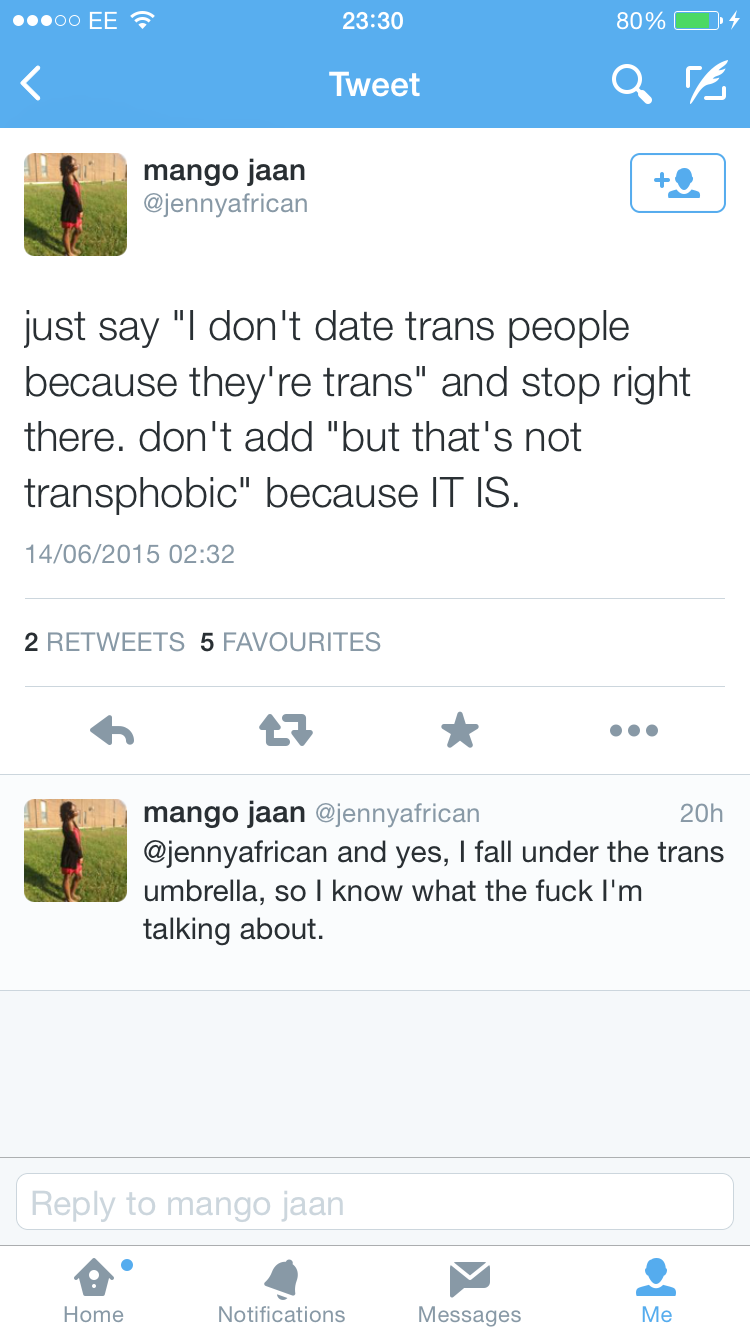
Task: Compose a new tweet with quill icon
Action: coord(705,84)
